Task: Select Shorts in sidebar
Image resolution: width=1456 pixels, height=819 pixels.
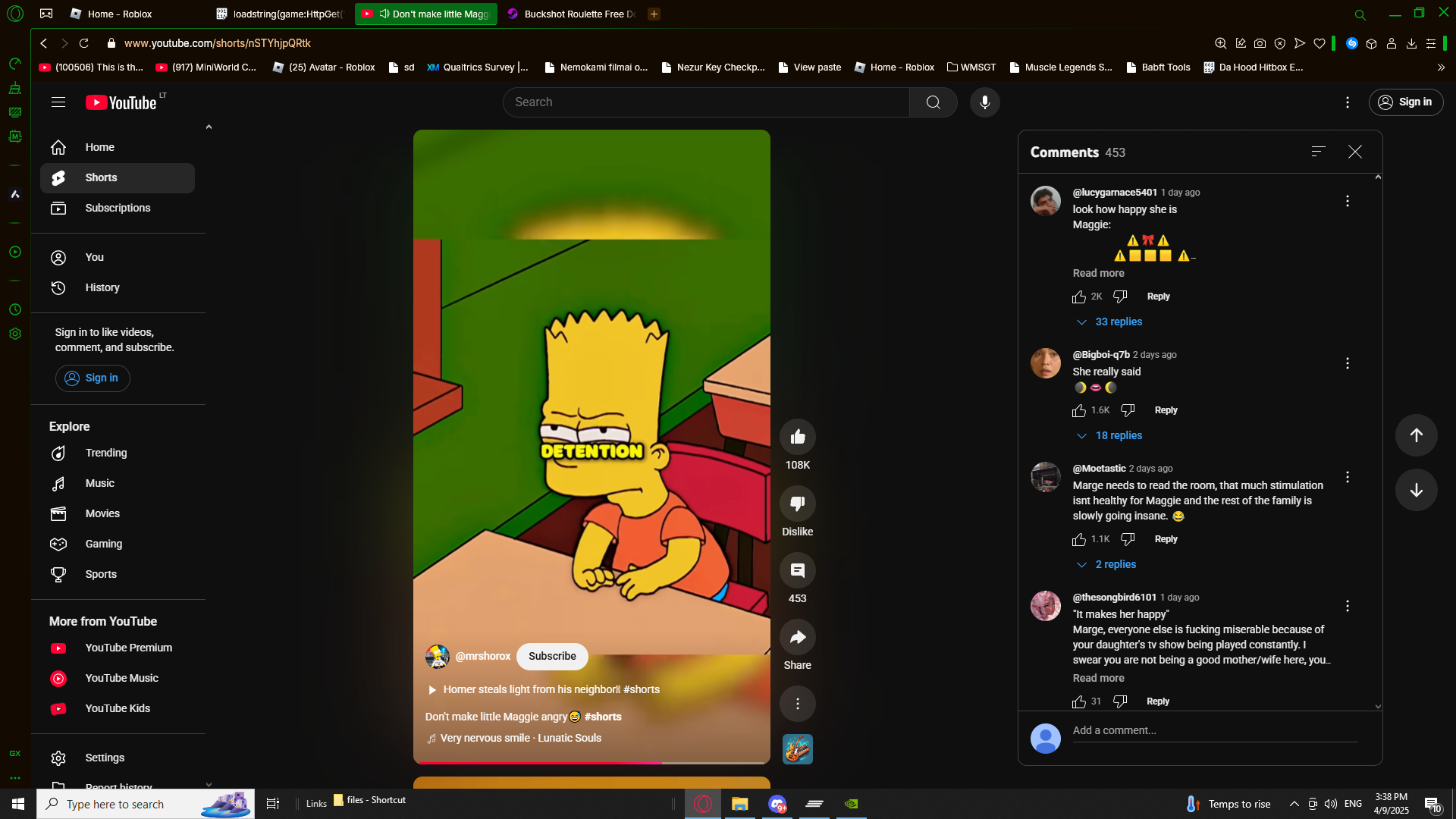Action: coord(118,178)
